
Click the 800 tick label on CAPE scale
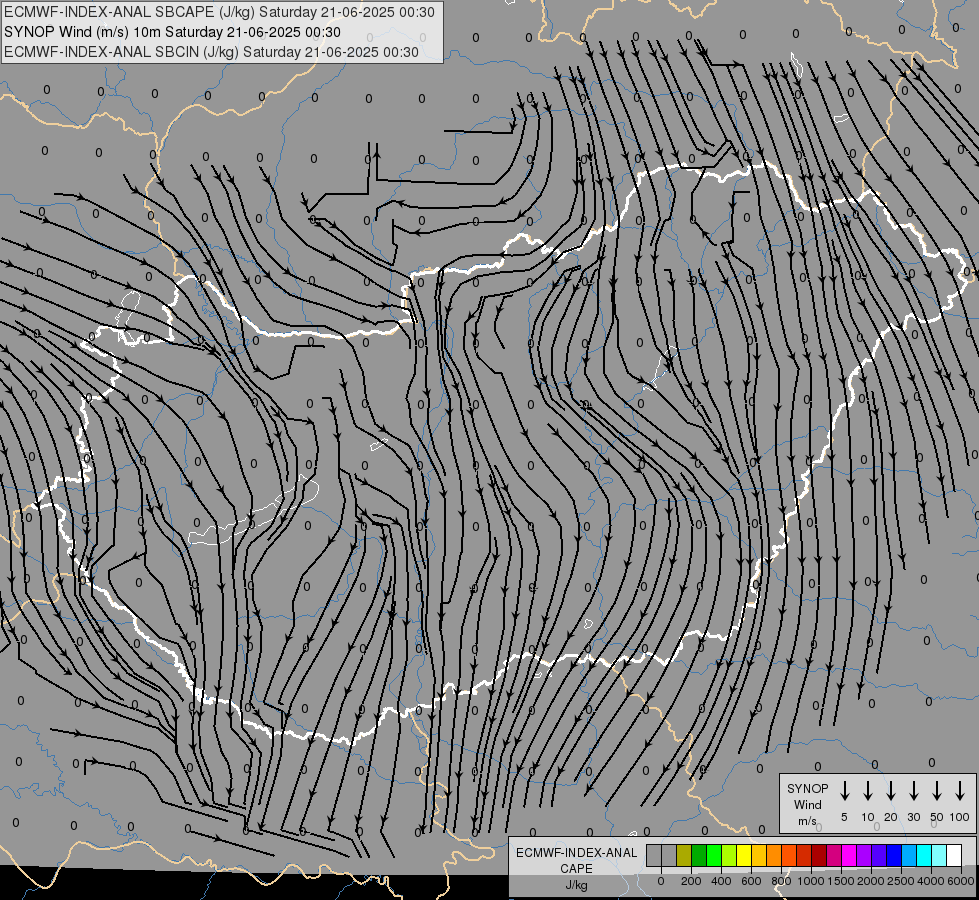point(781,881)
